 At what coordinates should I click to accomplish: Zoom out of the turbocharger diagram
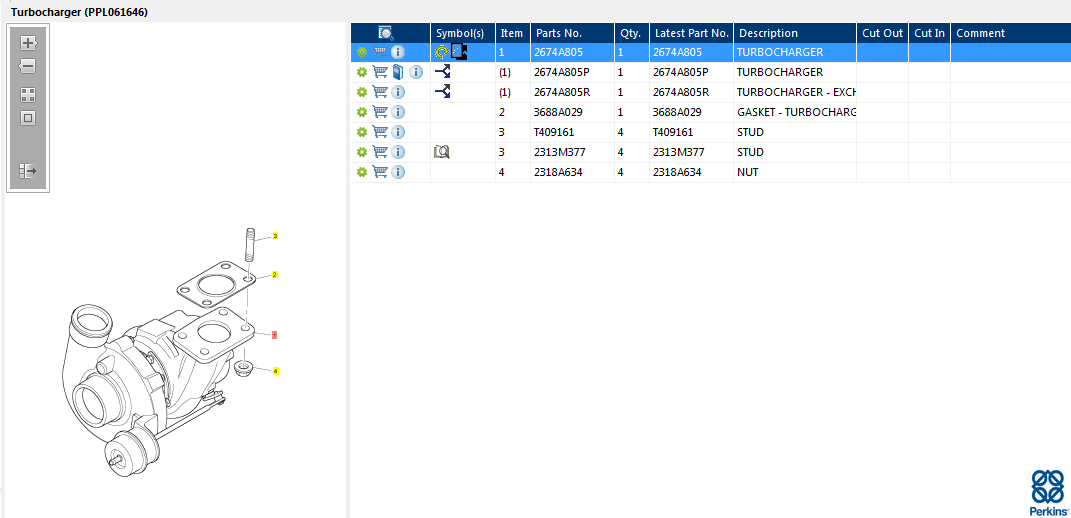point(28,66)
